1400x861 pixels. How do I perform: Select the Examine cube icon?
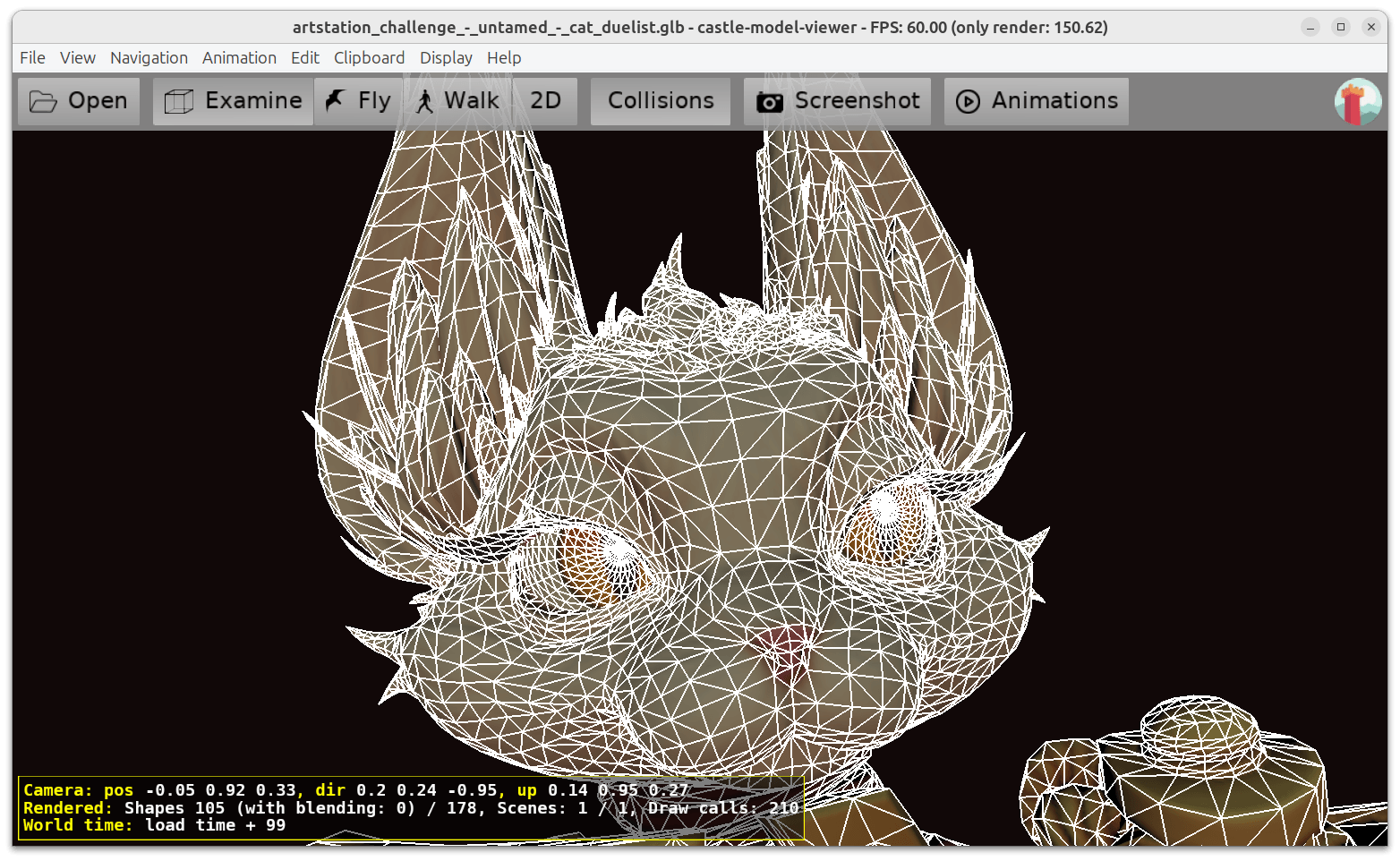[179, 100]
